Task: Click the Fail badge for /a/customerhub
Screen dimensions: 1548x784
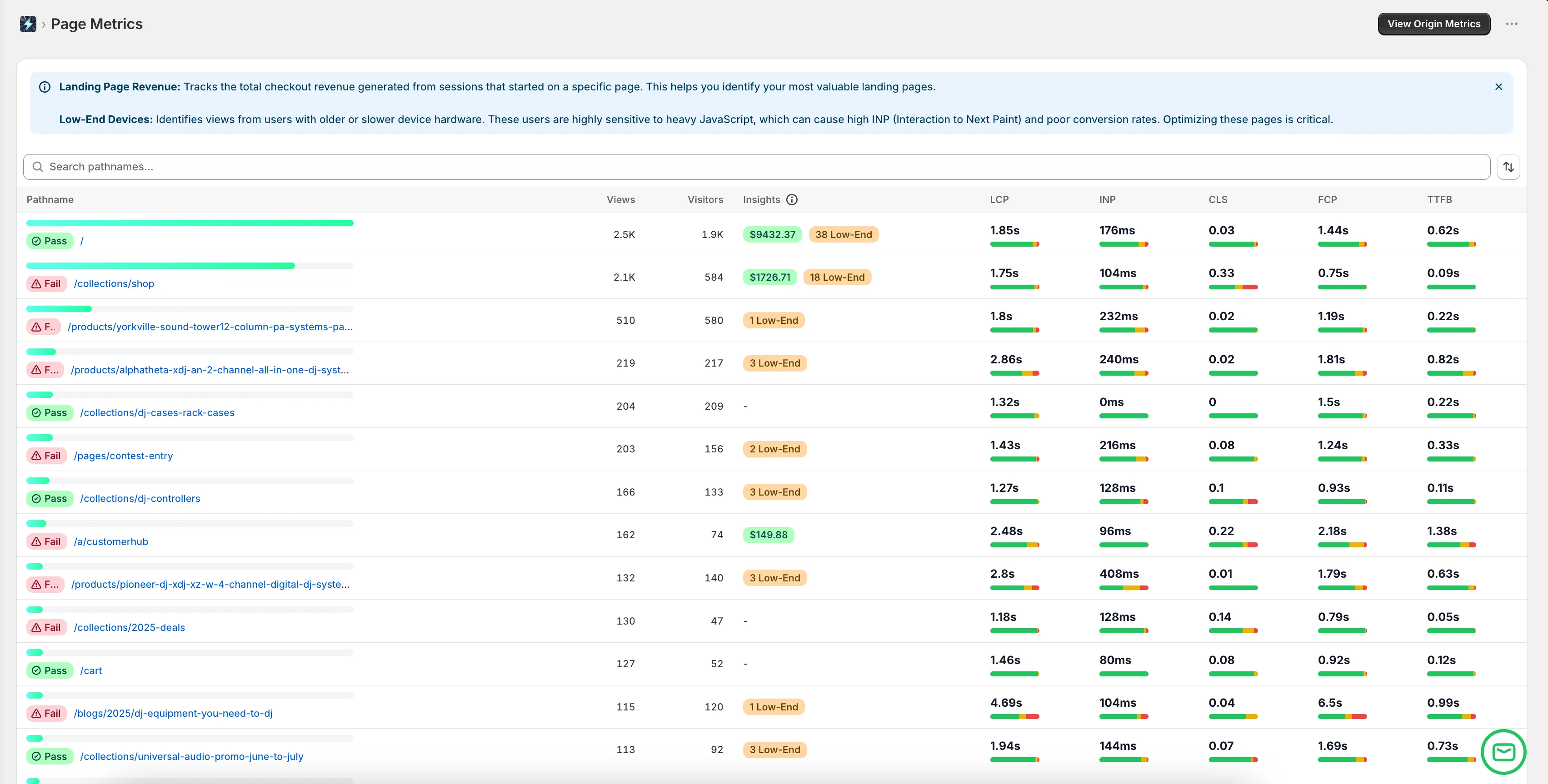Action: pos(47,542)
